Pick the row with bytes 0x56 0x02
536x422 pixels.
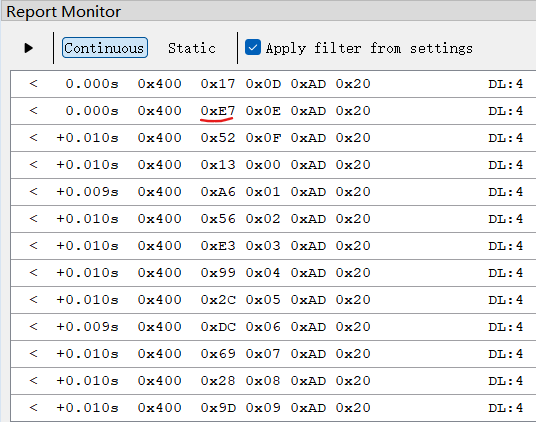(273, 219)
